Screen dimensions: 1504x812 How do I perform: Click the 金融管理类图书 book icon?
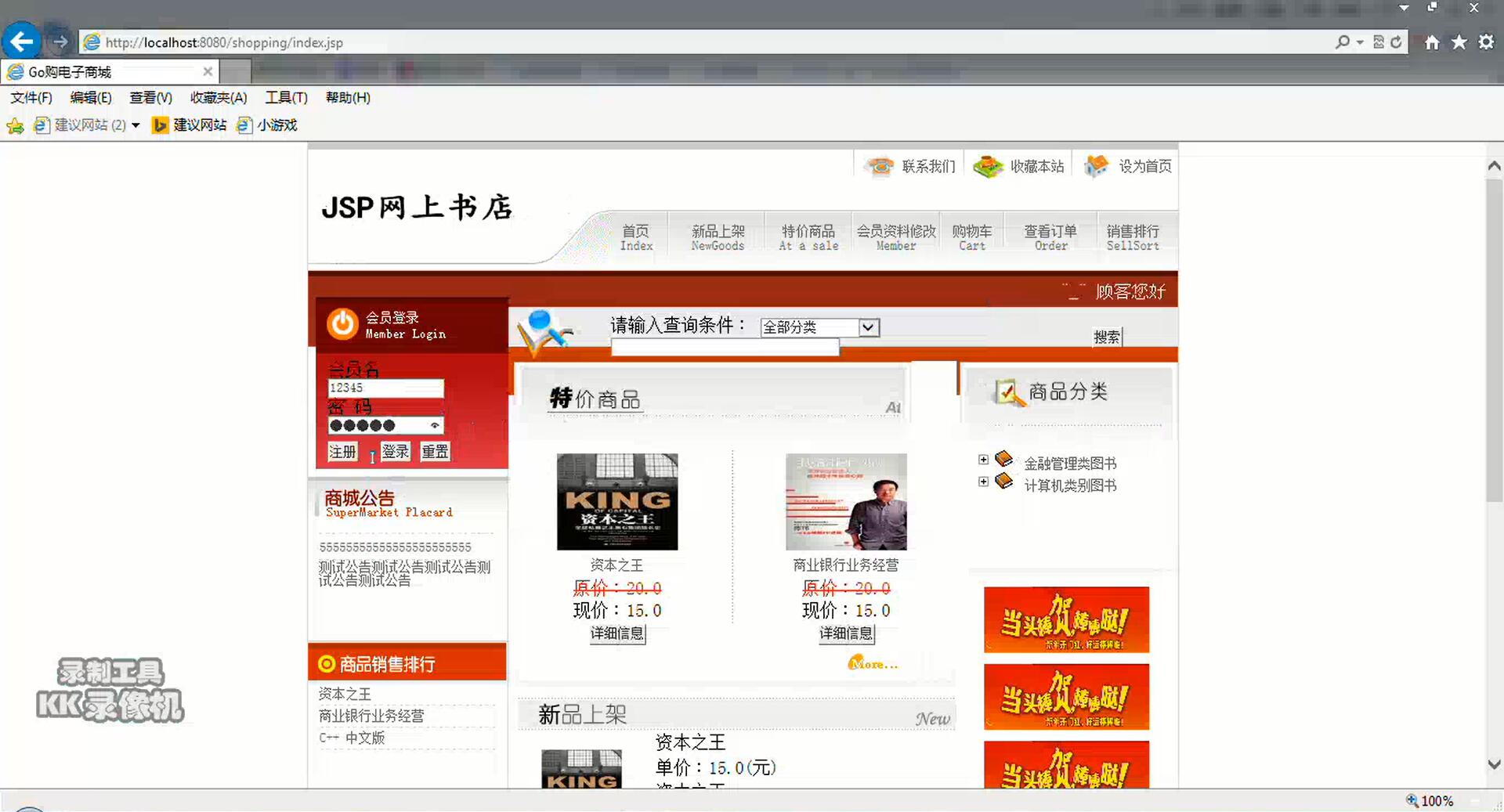pos(1003,458)
